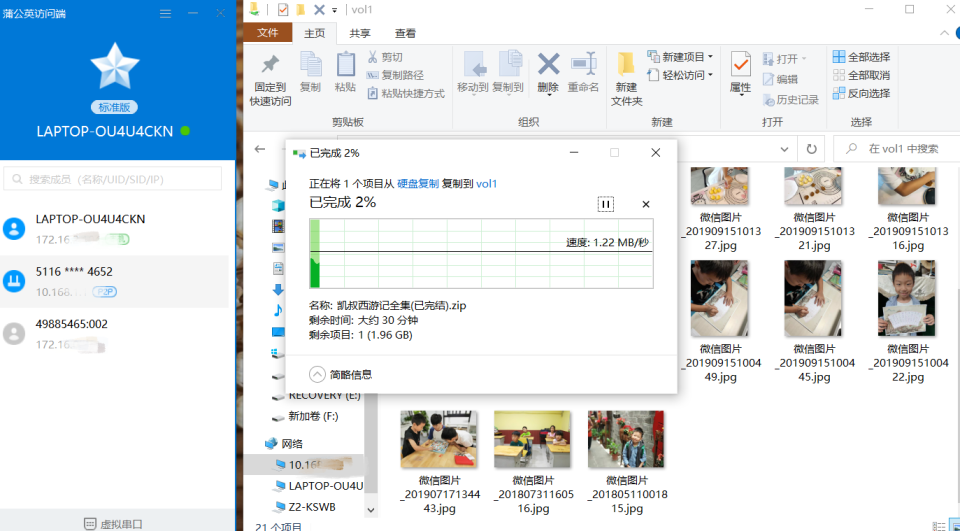
Task: Open the 复制到 option
Action: pos(508,74)
